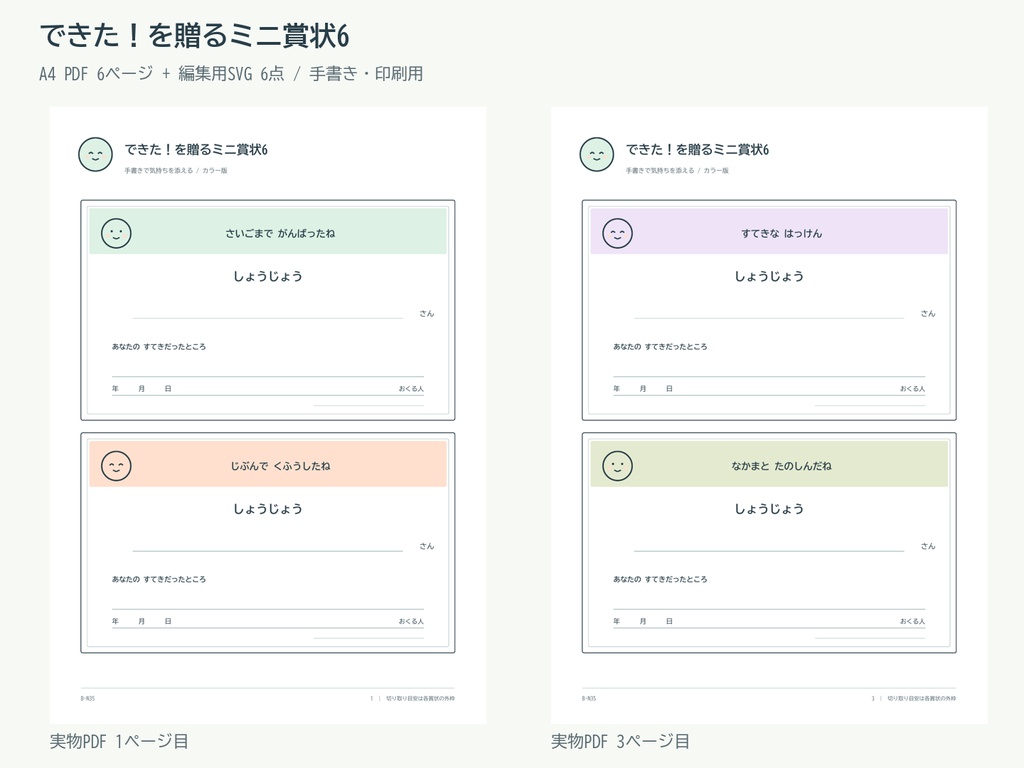Click smiley face in じぶんで くふうしたね banner
Viewport: 1024px width, 768px height.
116,466
